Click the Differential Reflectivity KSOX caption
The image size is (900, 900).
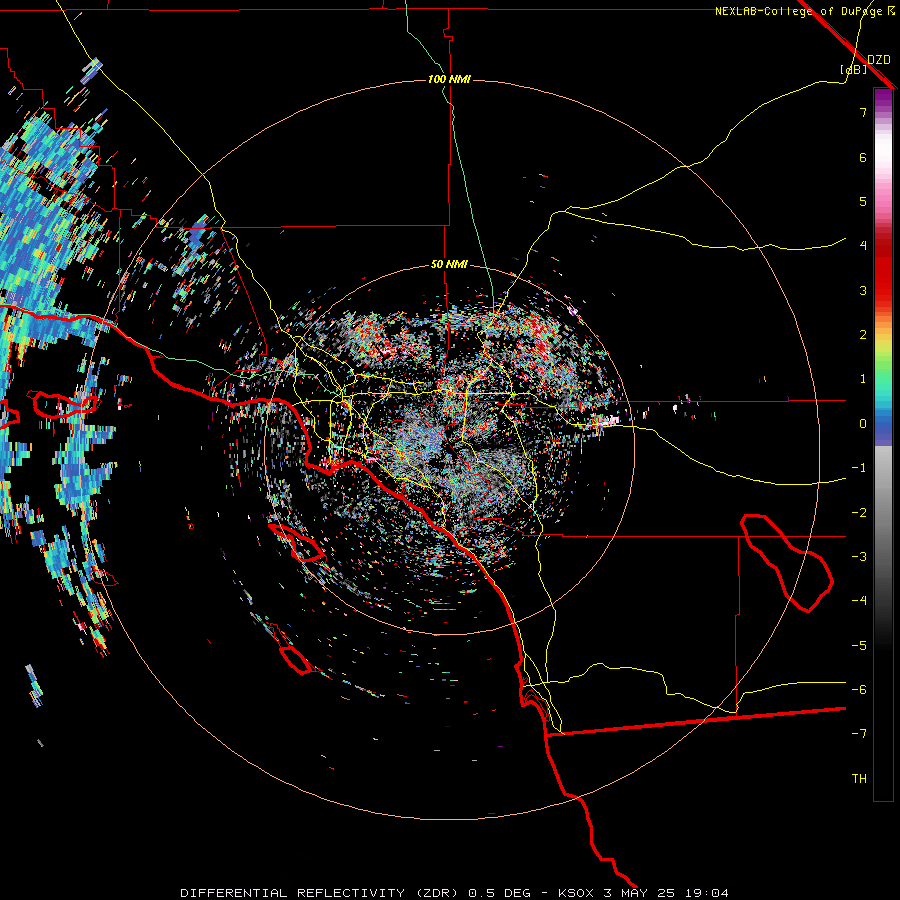455,893
